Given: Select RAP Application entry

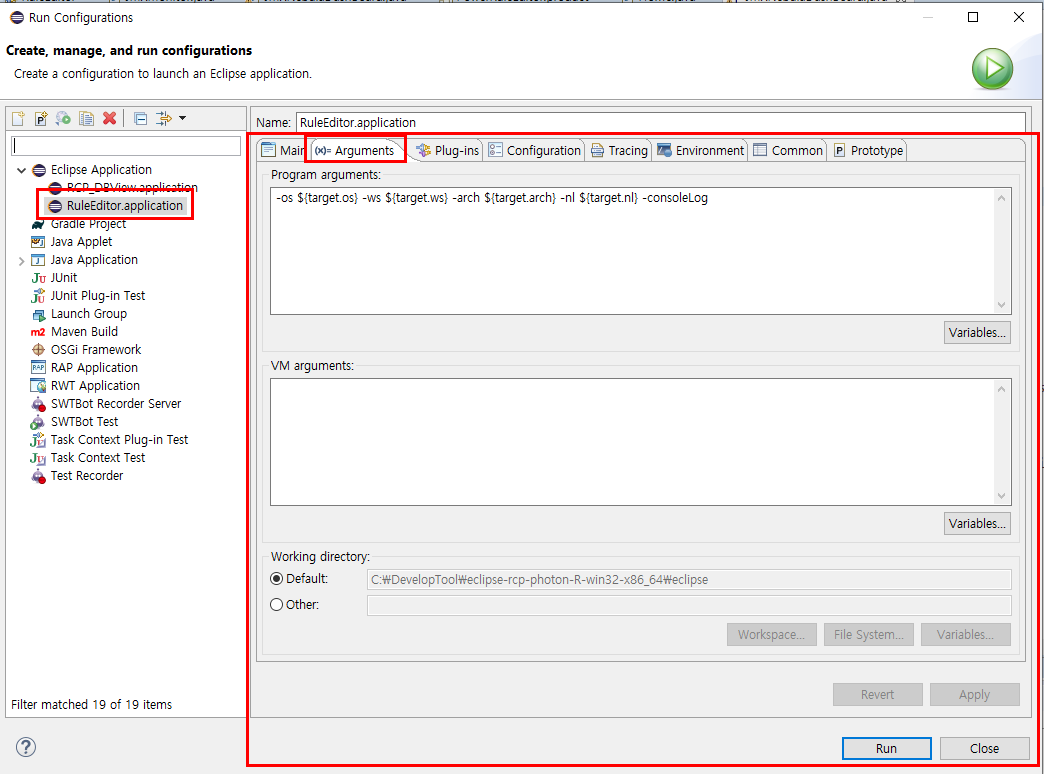Looking at the screenshot, I should [94, 368].
